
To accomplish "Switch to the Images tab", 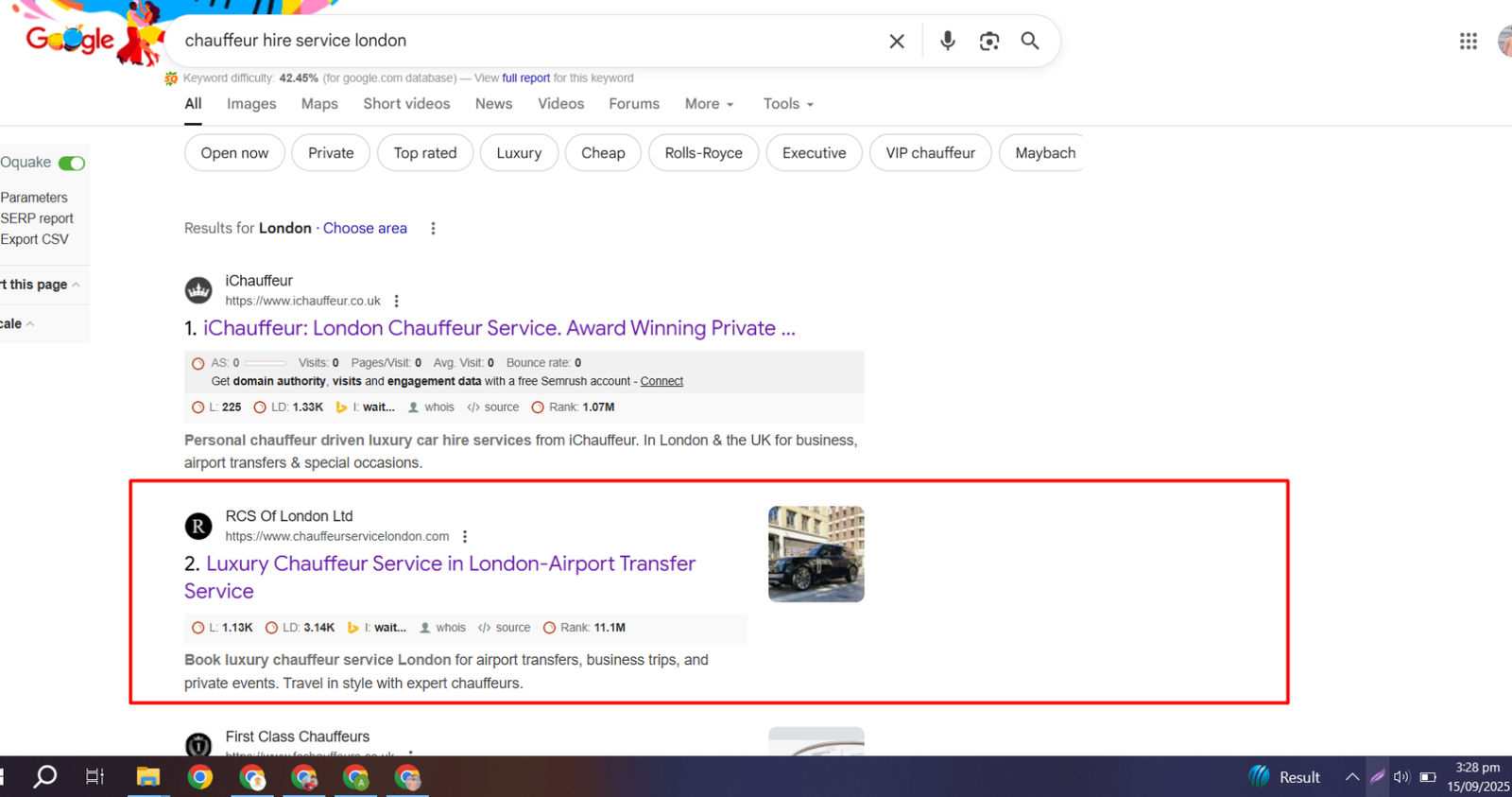I will pos(251,104).
